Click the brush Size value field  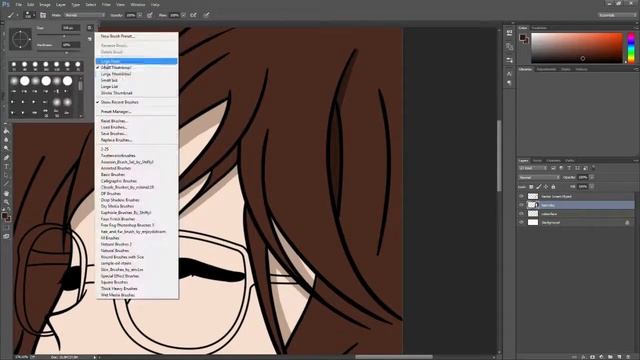click(71, 28)
